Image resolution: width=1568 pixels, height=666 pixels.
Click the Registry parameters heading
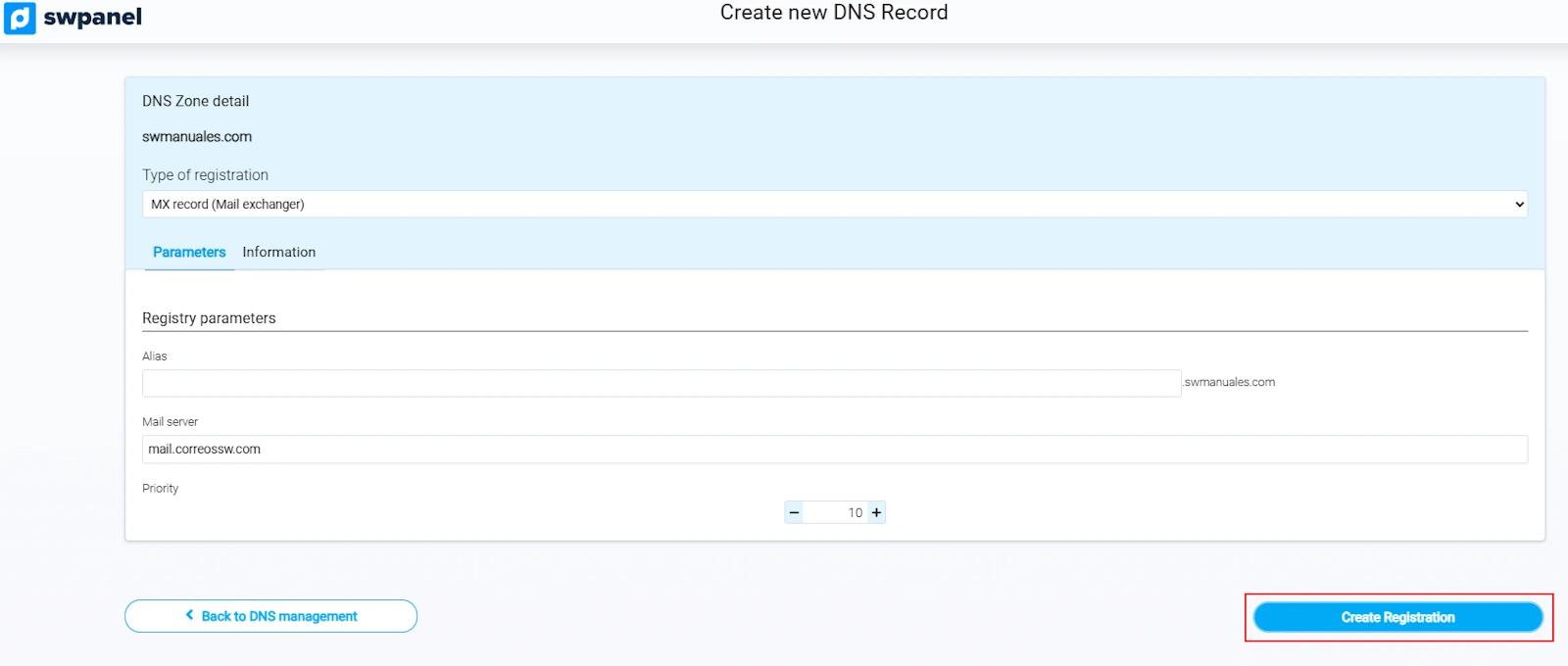[x=209, y=318]
